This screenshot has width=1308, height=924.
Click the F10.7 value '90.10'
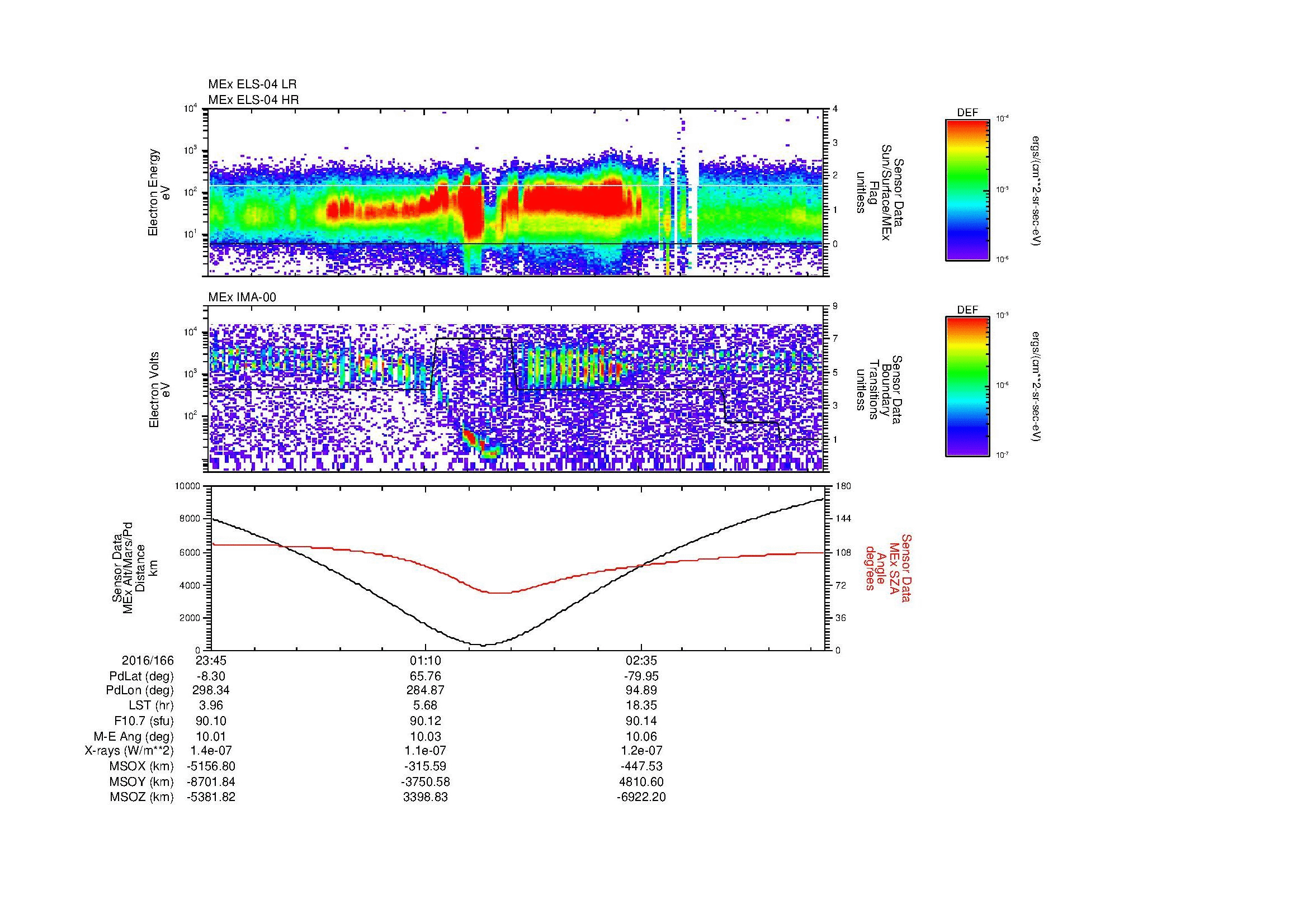click(211, 721)
